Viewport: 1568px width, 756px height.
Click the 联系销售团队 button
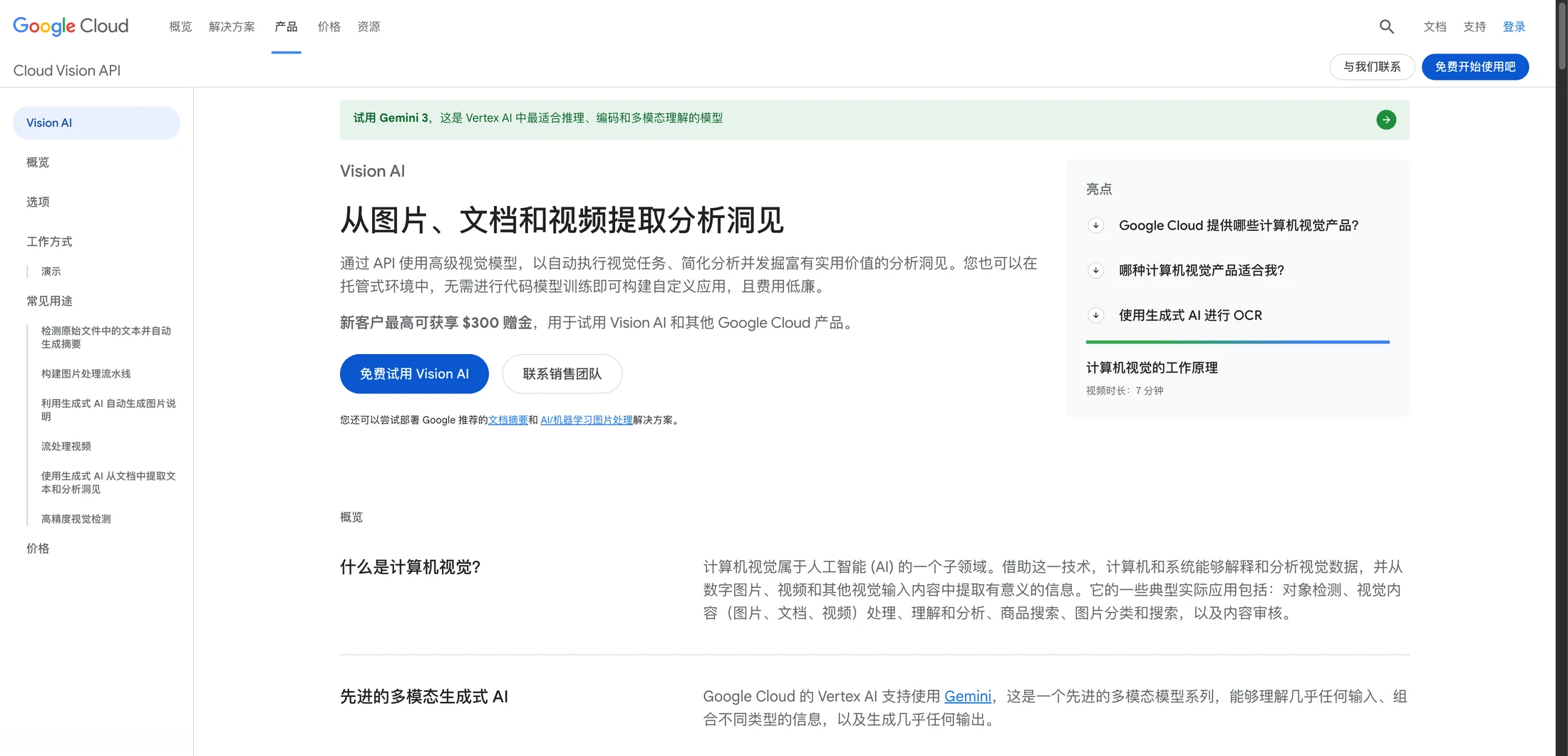coord(562,374)
